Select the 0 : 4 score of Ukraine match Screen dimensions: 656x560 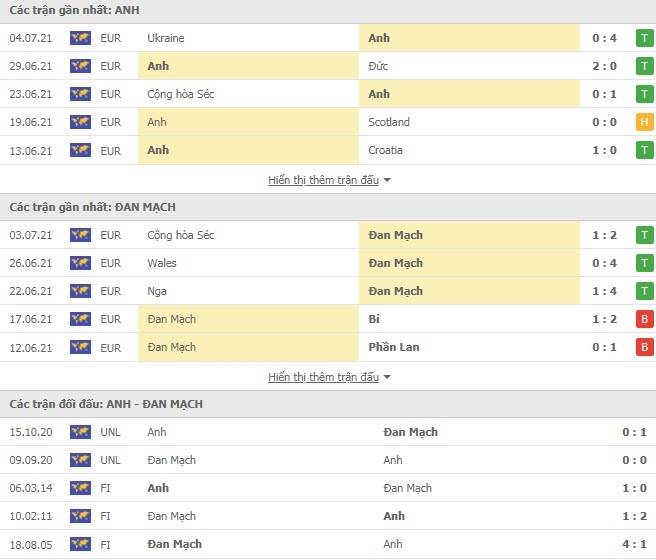[605, 38]
